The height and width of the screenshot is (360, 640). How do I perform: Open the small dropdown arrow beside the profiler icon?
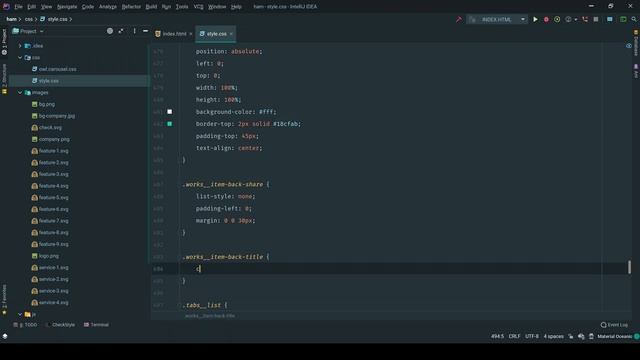576,19
